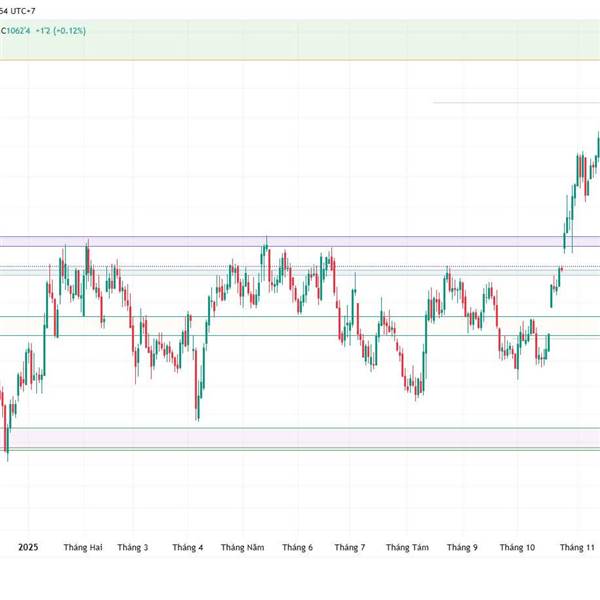Click the Tháng 7 time axis label
This screenshot has width=600, height=600.
[x=350, y=547]
